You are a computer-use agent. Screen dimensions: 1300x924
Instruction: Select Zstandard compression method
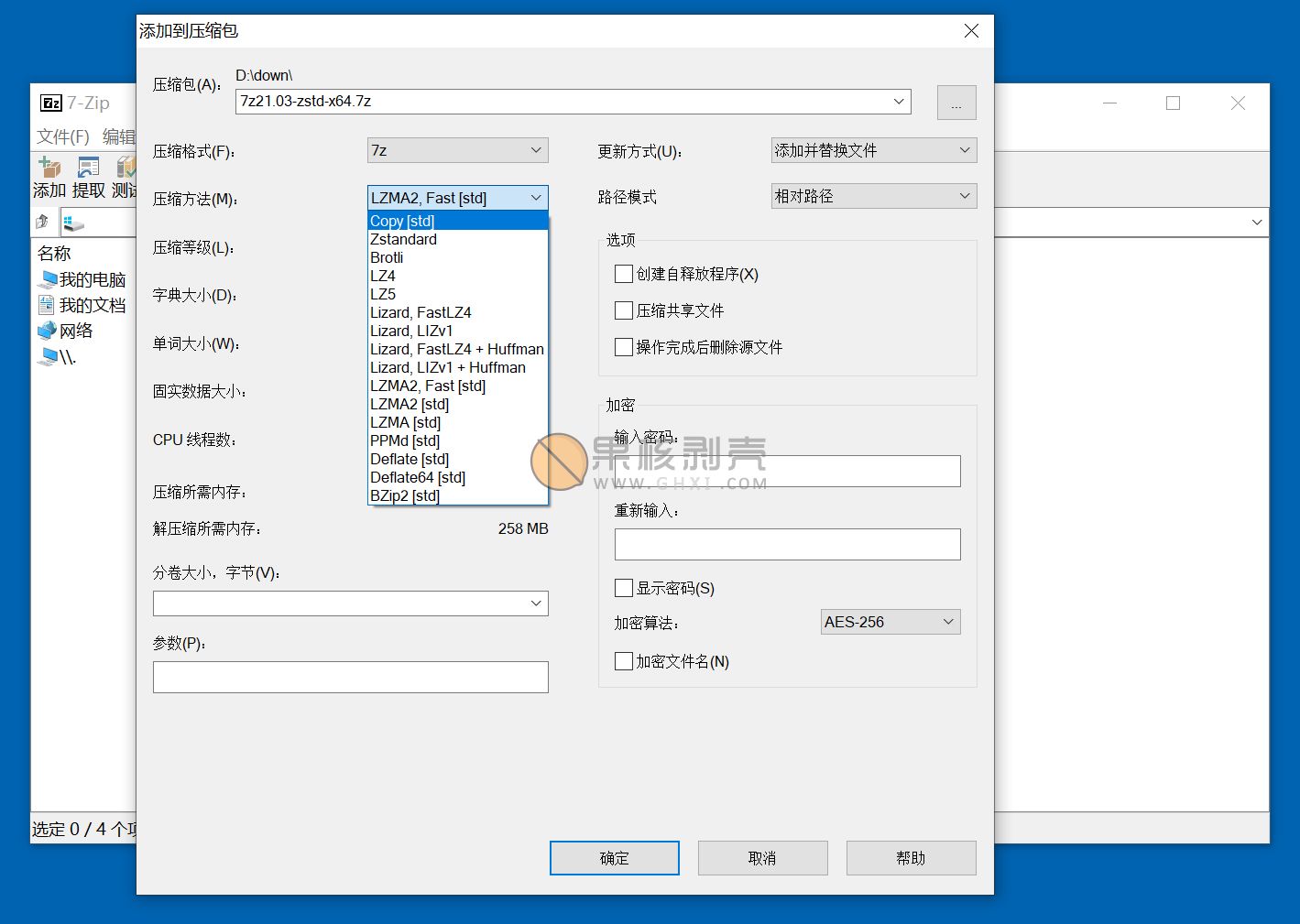(458, 239)
